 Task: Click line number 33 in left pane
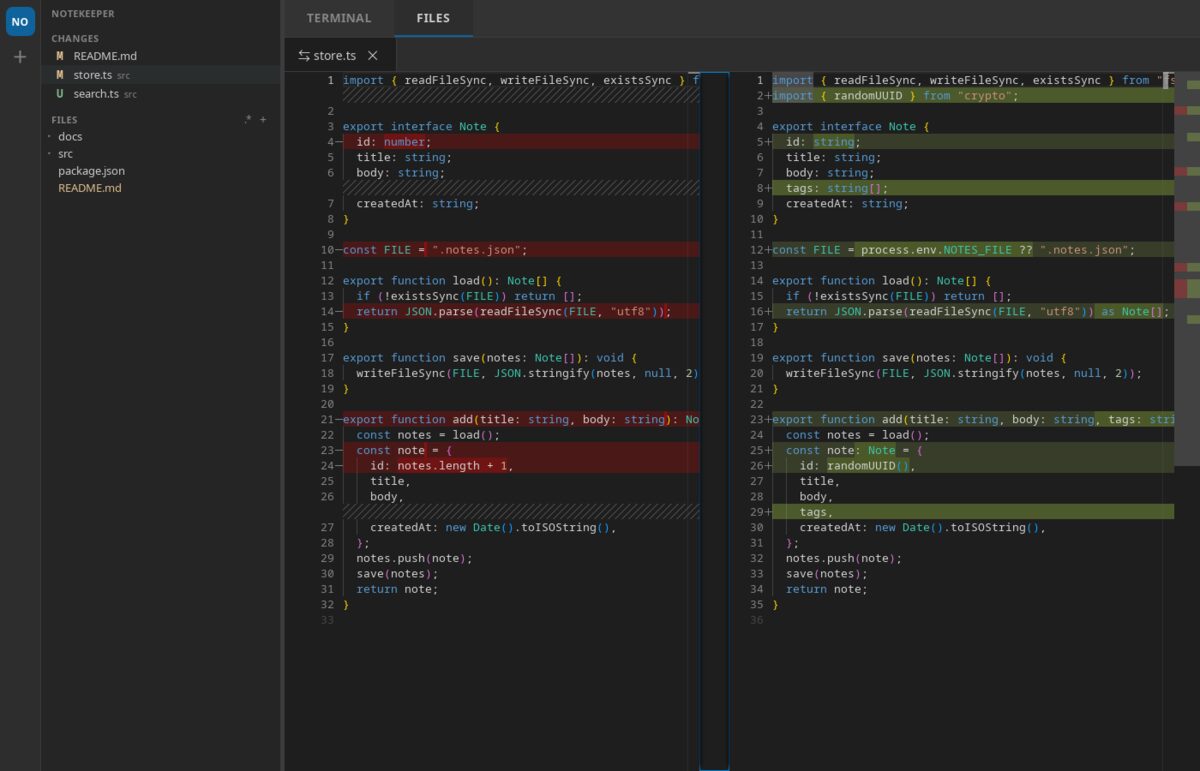[327, 620]
